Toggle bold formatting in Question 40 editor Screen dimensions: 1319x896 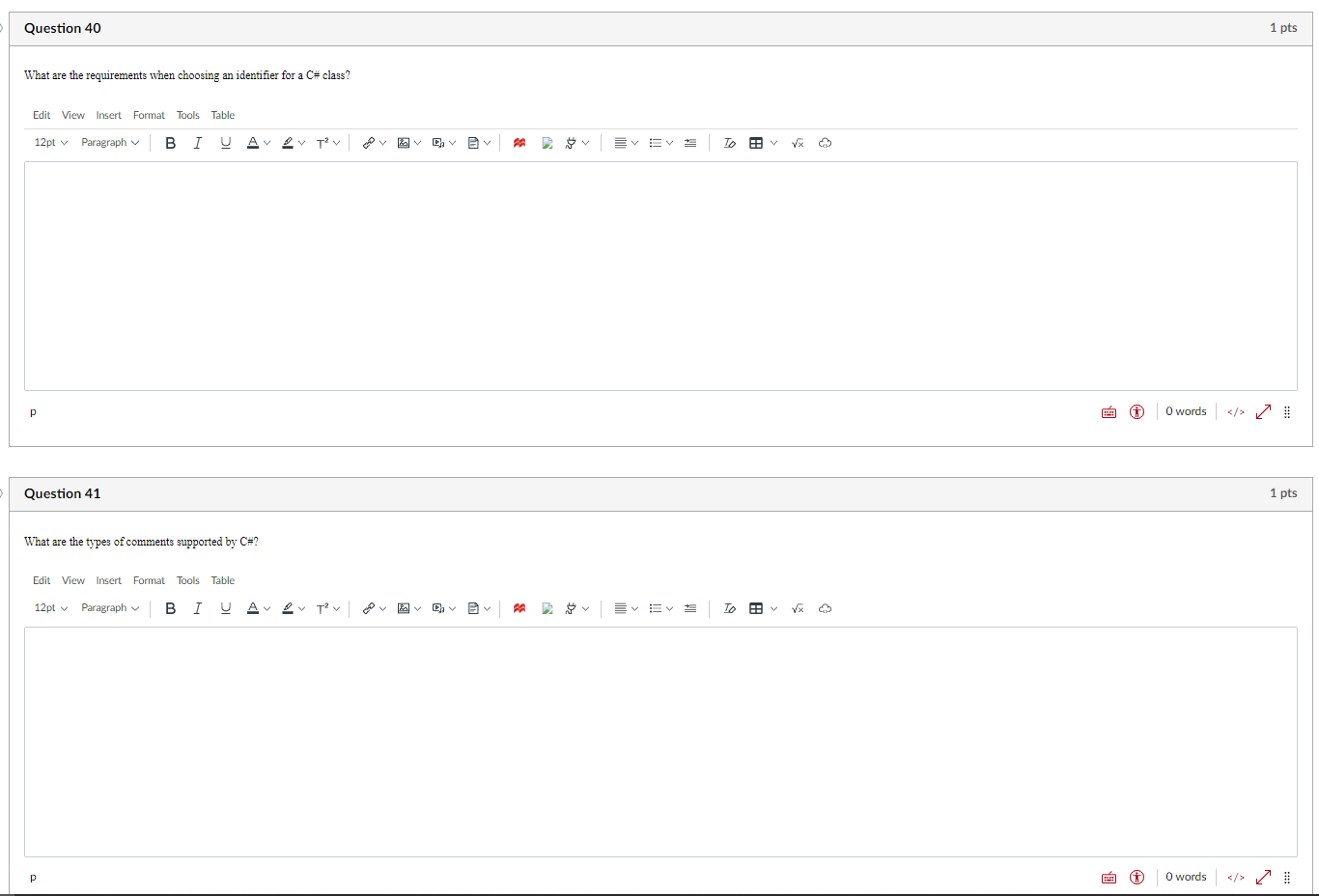(x=171, y=142)
